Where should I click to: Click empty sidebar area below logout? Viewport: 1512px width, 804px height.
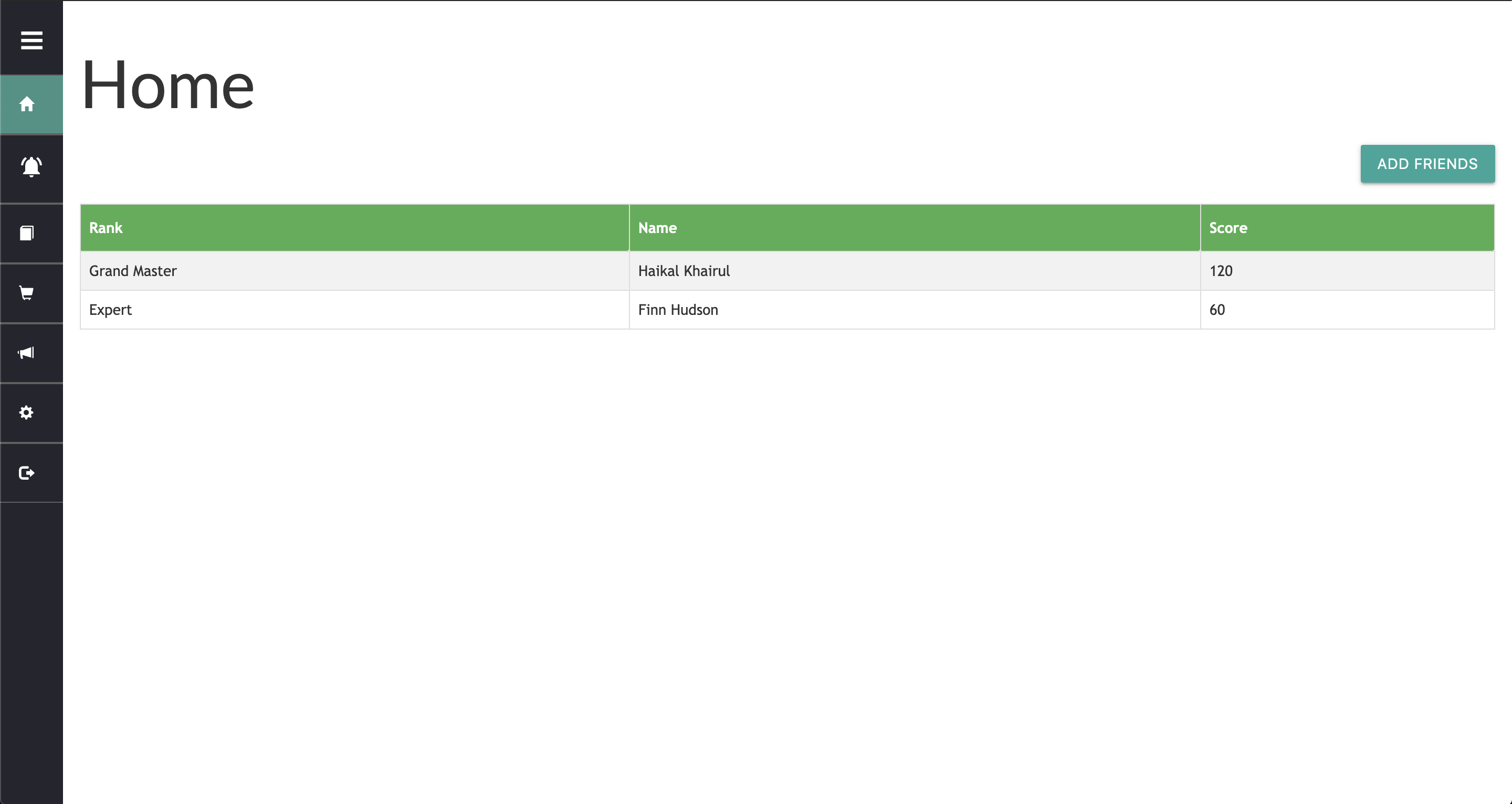click(x=31, y=646)
